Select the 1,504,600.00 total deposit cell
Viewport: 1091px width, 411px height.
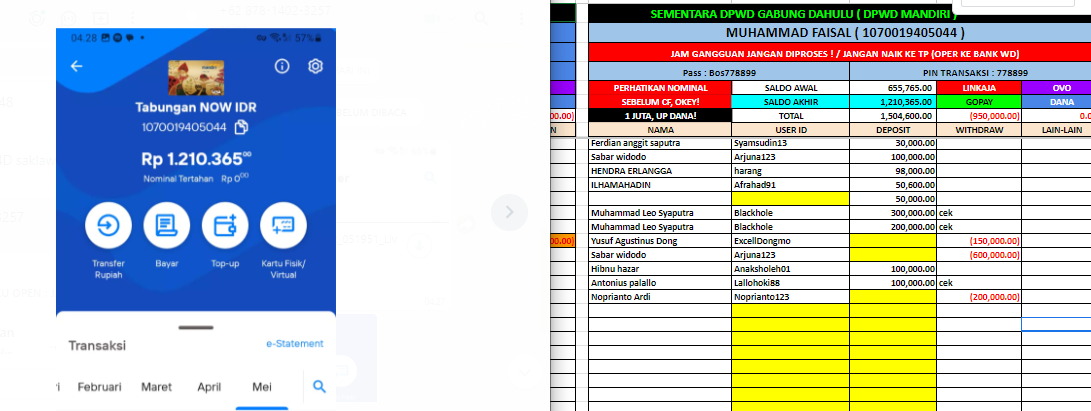893,116
